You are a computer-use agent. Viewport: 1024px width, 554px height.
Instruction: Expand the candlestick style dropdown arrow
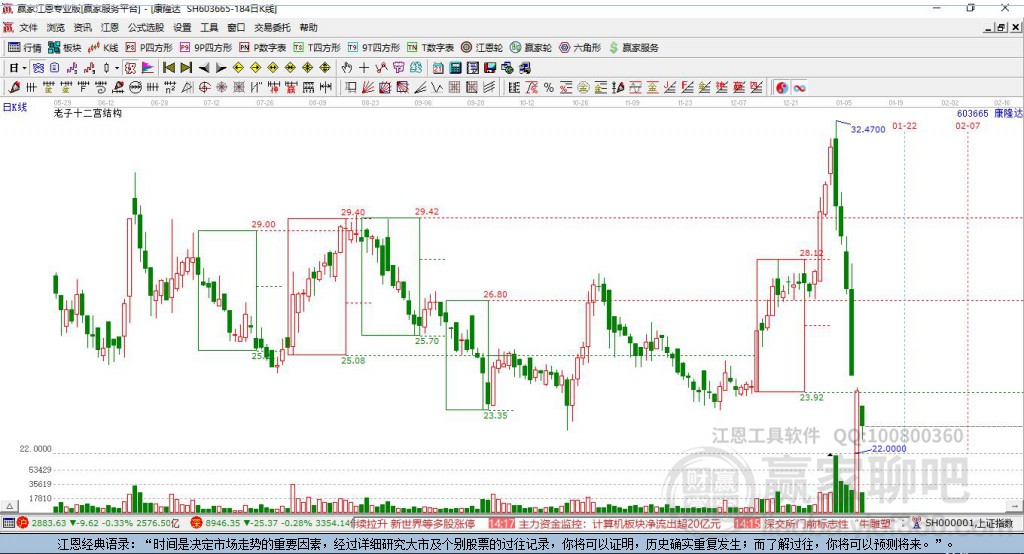coord(117,68)
